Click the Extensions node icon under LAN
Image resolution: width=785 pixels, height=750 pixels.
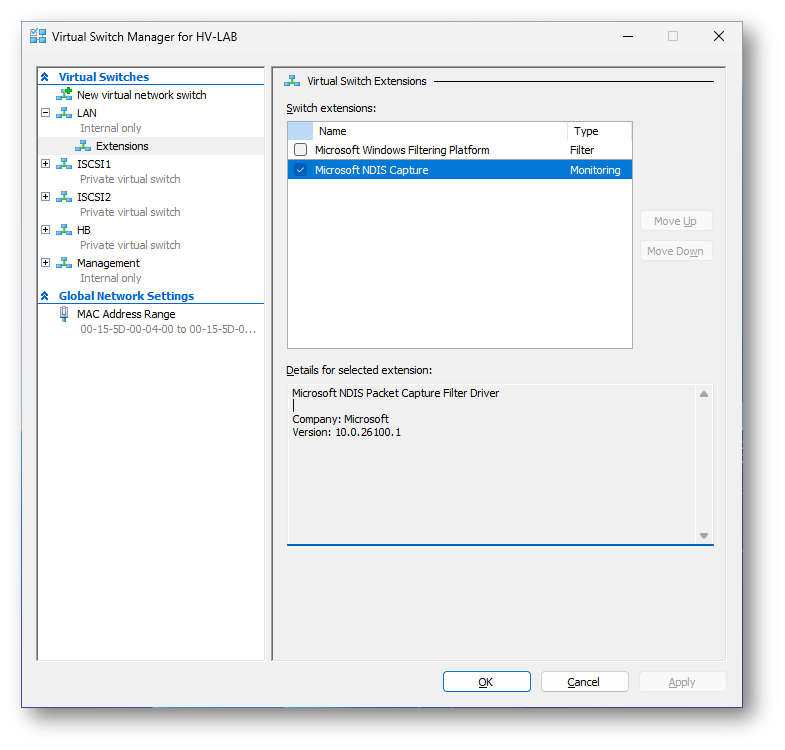83,146
